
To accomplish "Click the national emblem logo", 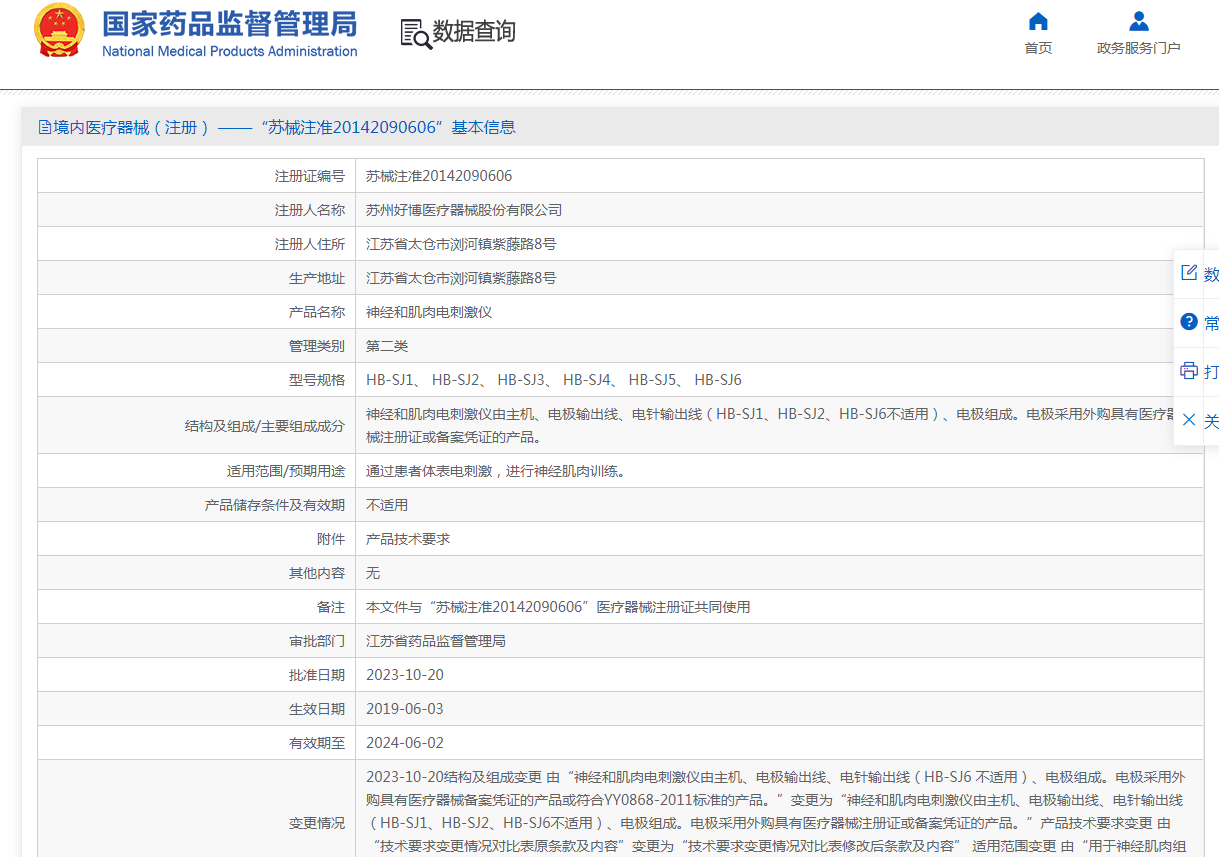I will [60, 31].
